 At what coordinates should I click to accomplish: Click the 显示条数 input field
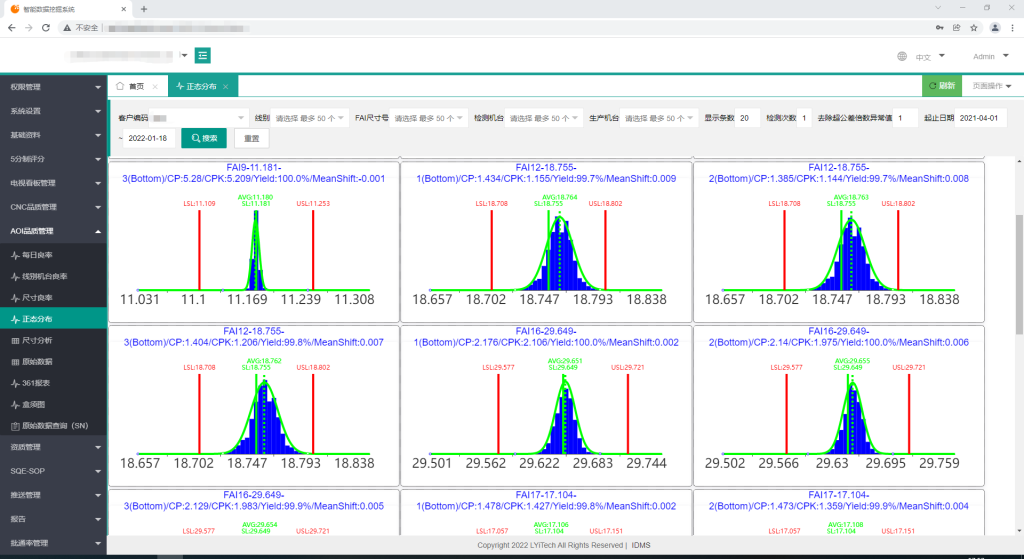point(748,118)
